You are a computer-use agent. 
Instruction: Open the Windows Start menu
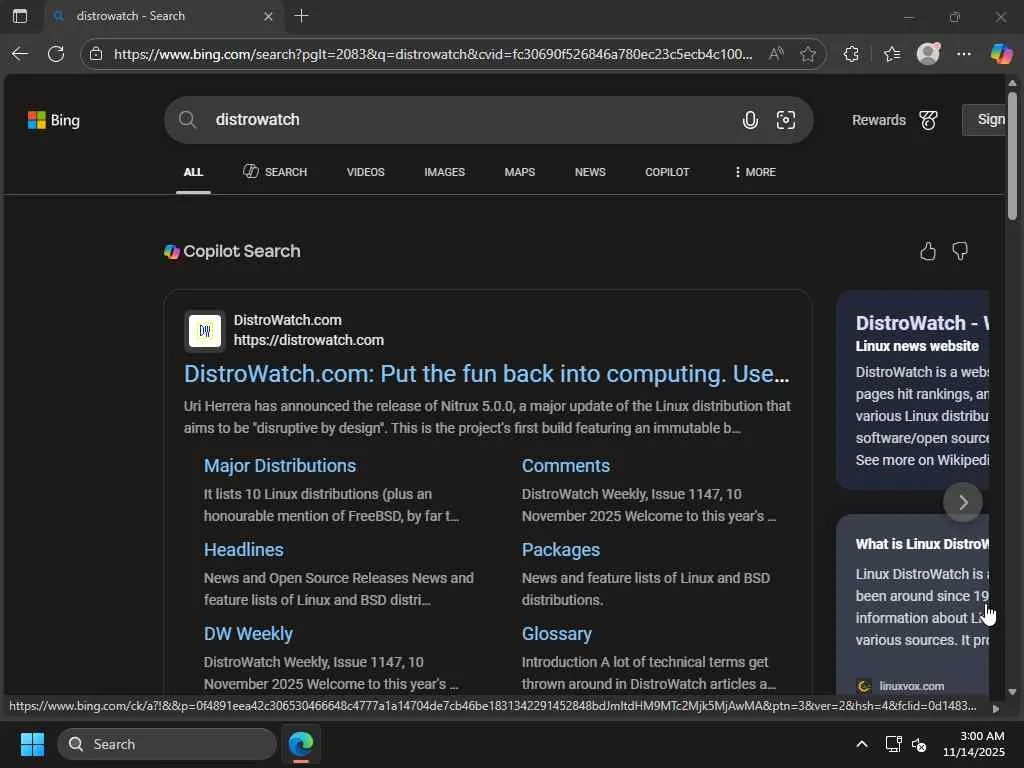[x=32, y=744]
